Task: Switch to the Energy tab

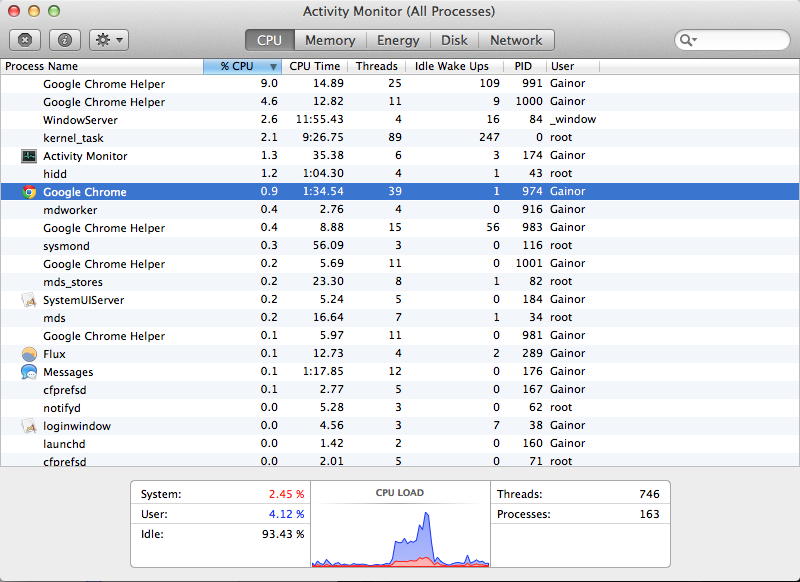Action: 398,40
